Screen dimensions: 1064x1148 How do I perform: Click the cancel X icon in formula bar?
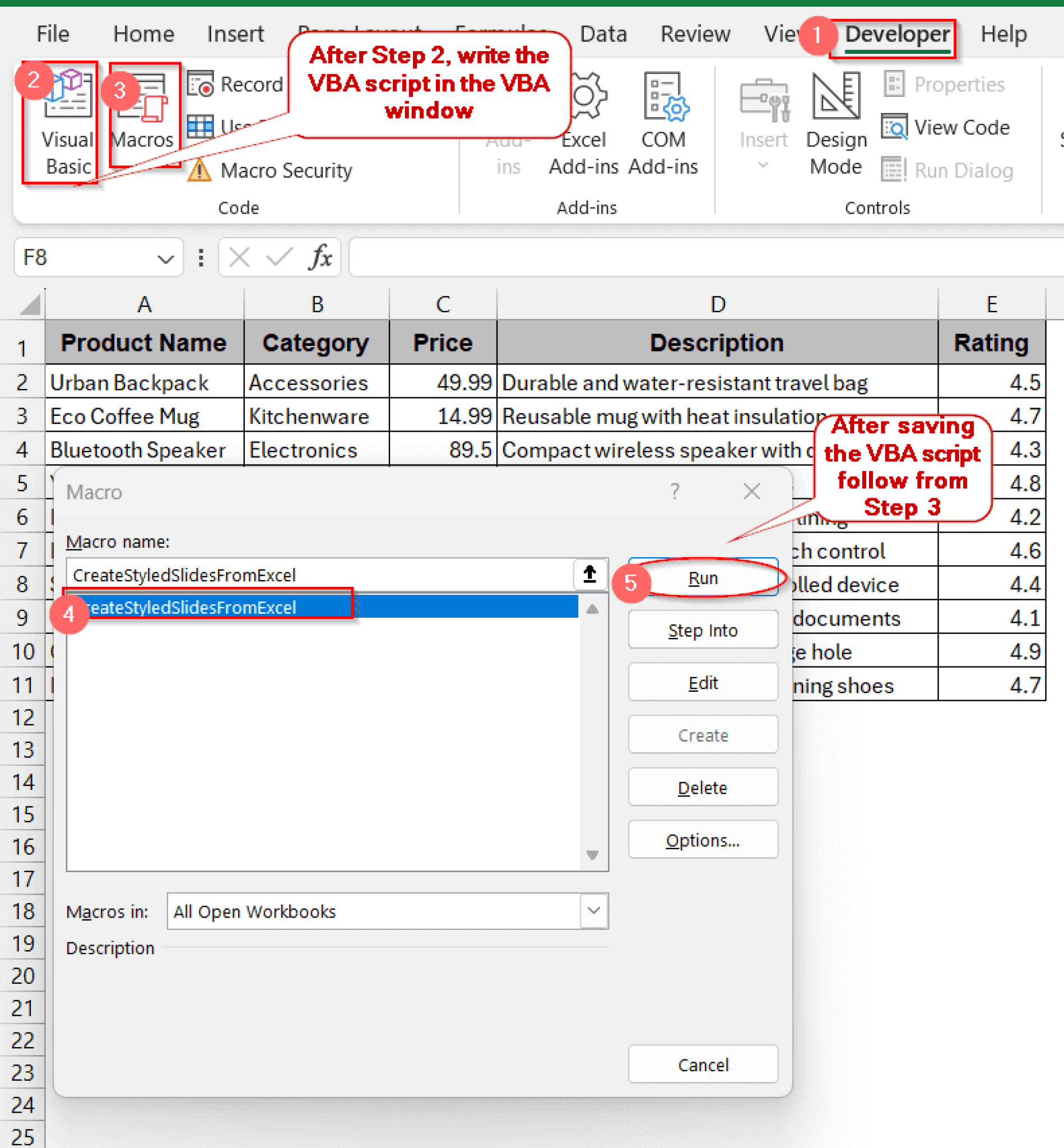(239, 257)
